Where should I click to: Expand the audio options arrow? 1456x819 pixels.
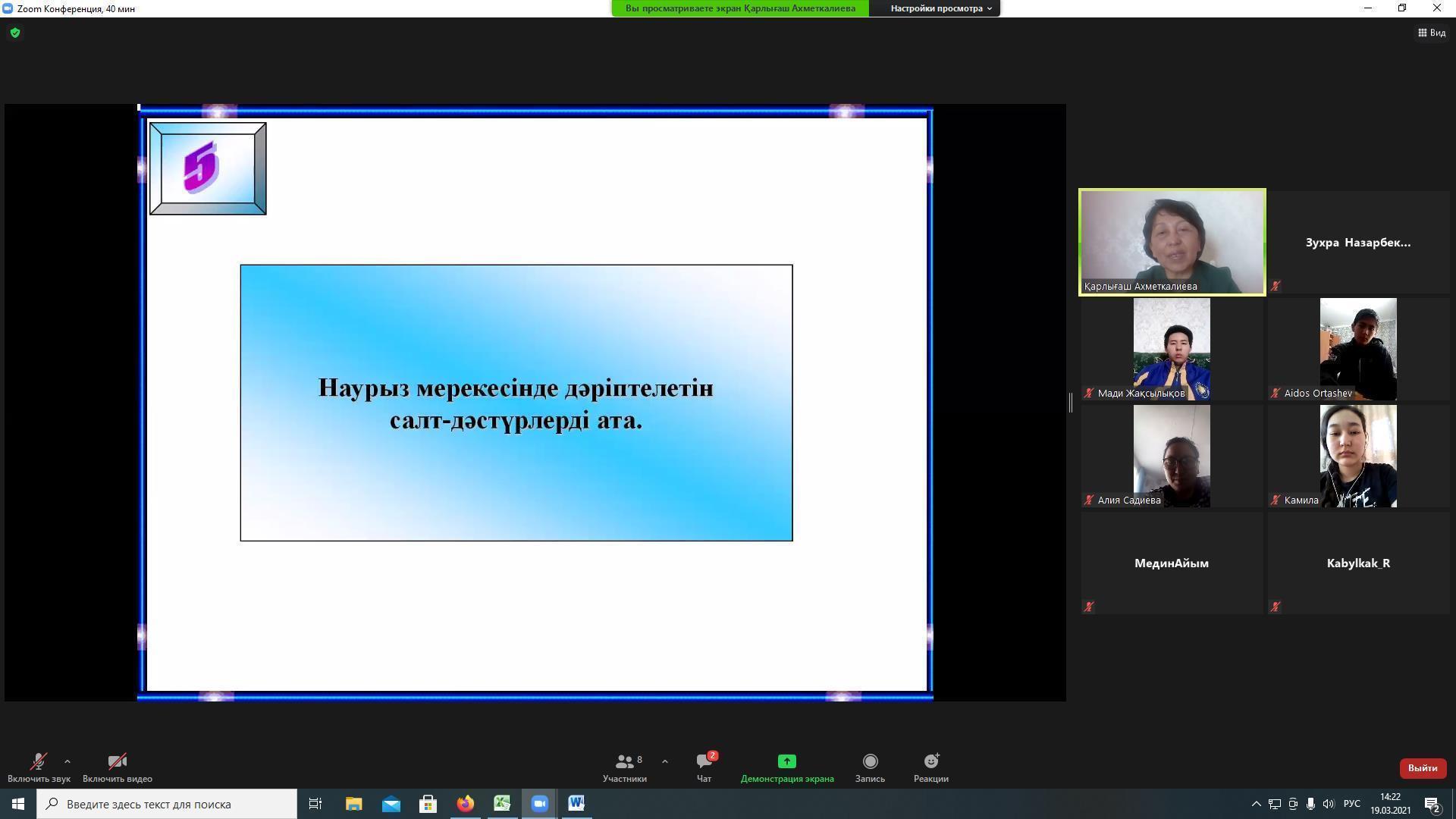67,761
